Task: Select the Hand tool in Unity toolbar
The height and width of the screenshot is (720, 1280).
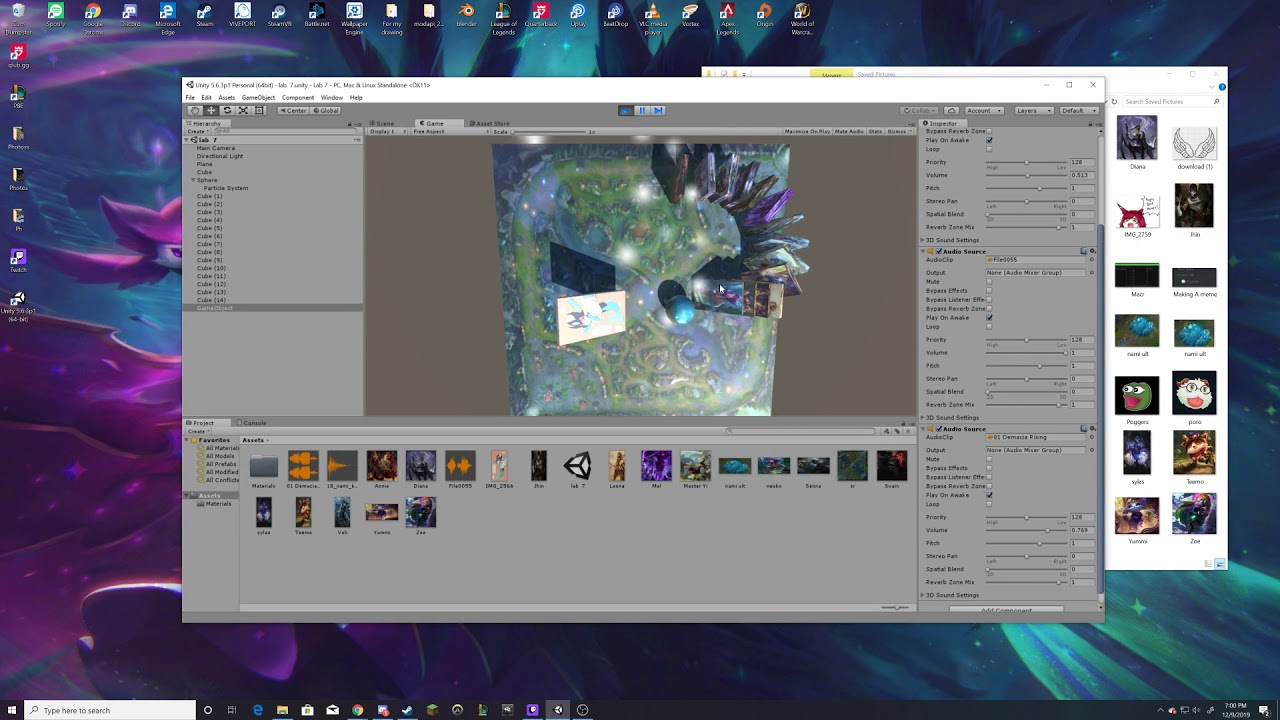Action: [x=195, y=110]
